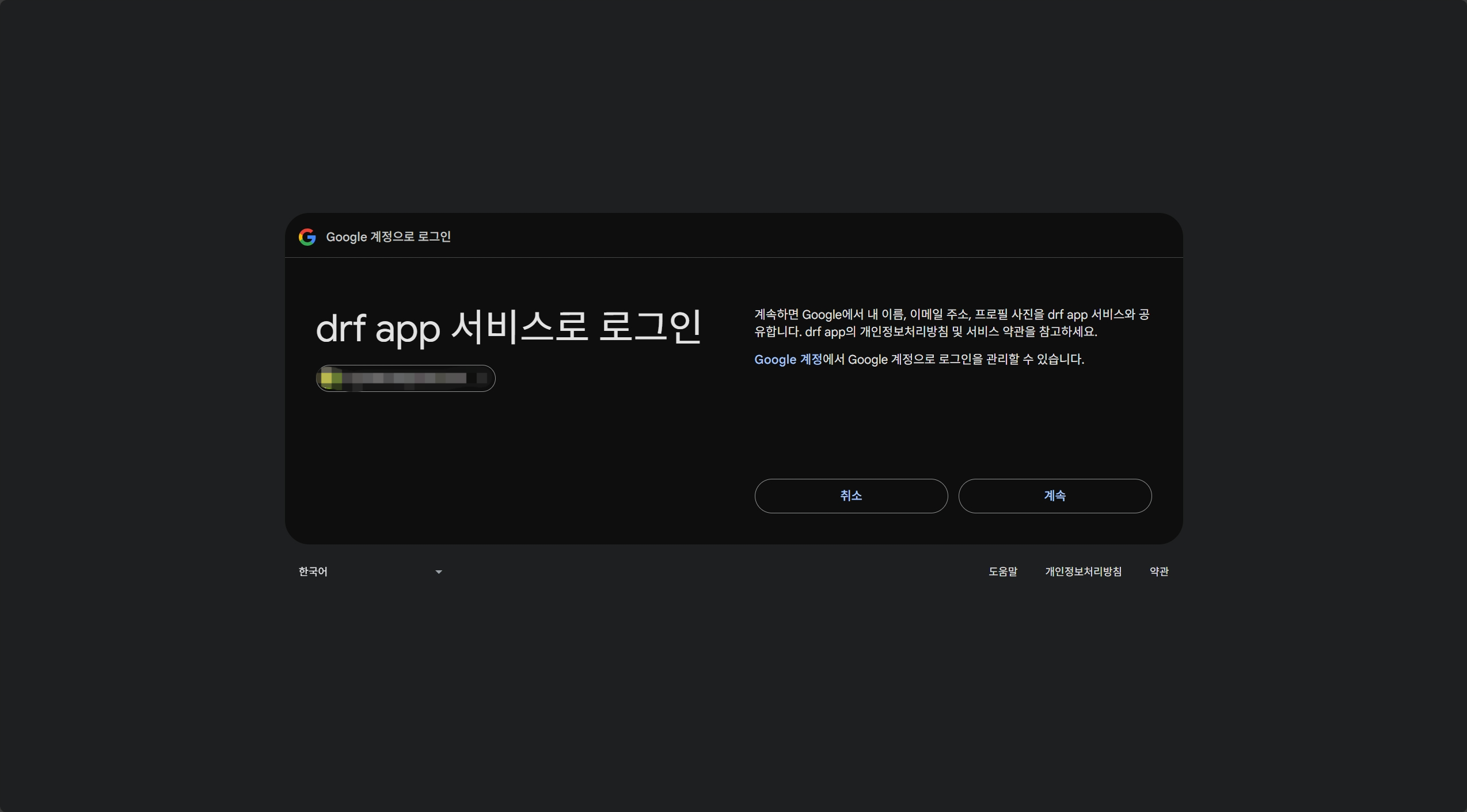1467x812 pixels.
Task: Open the blue Google 계정 link
Action: pos(788,360)
